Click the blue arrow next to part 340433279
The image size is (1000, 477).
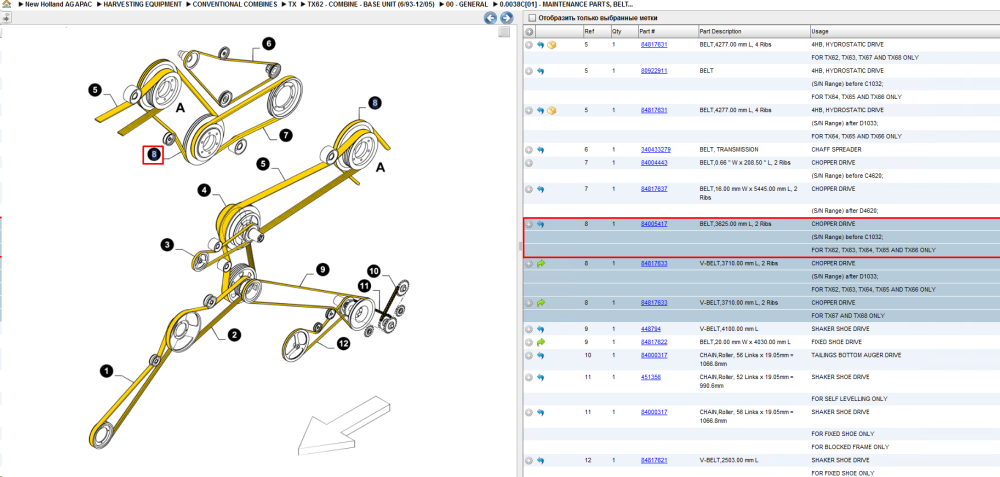click(540, 150)
